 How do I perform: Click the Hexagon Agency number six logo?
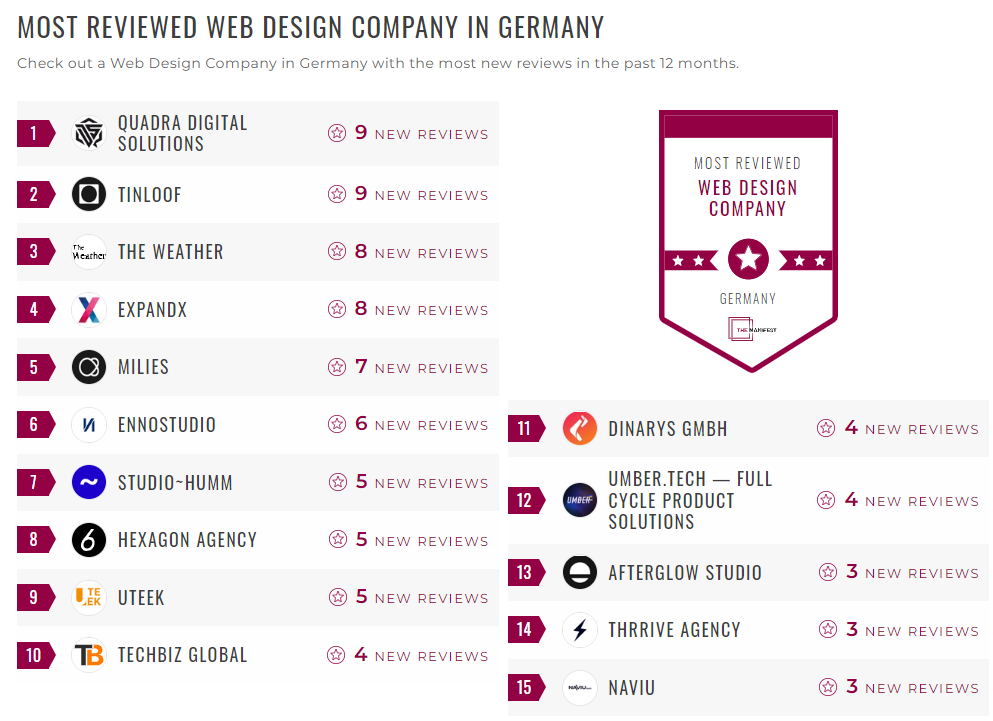click(88, 540)
